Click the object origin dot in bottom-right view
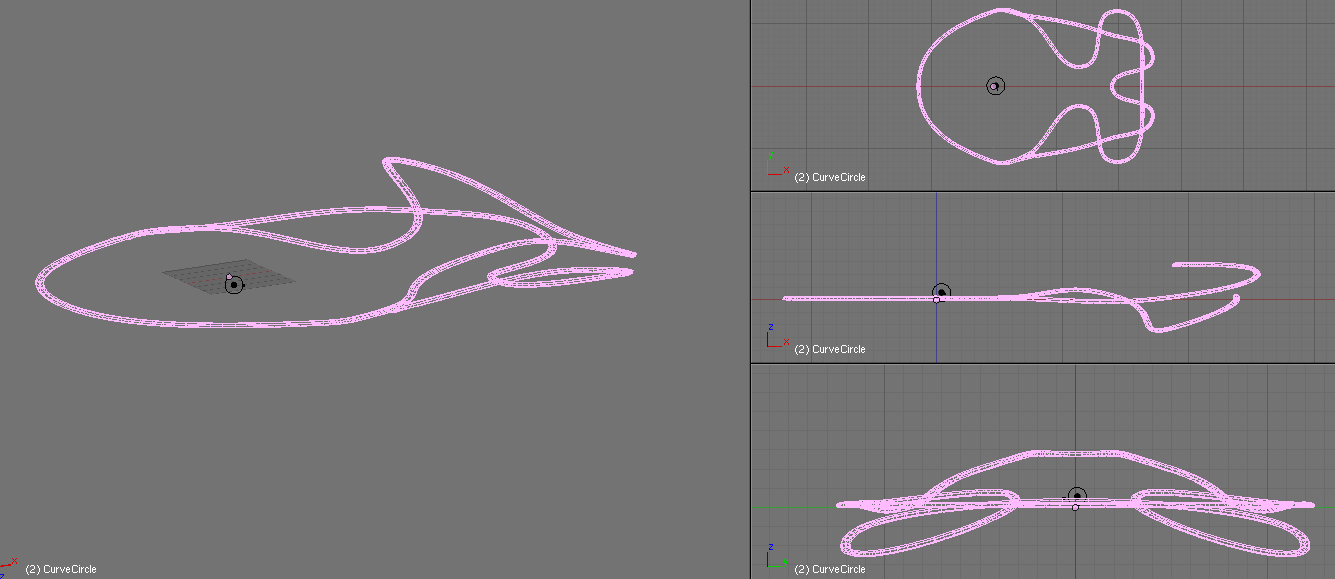This screenshot has height=579, width=1335. [x=1075, y=507]
